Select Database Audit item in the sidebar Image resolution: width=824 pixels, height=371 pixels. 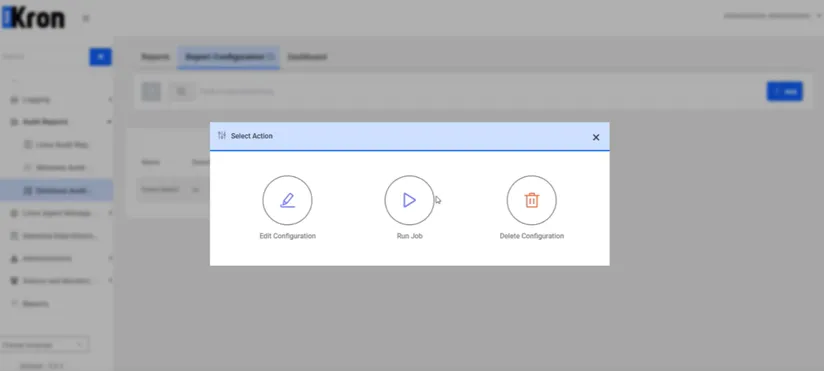point(57,191)
